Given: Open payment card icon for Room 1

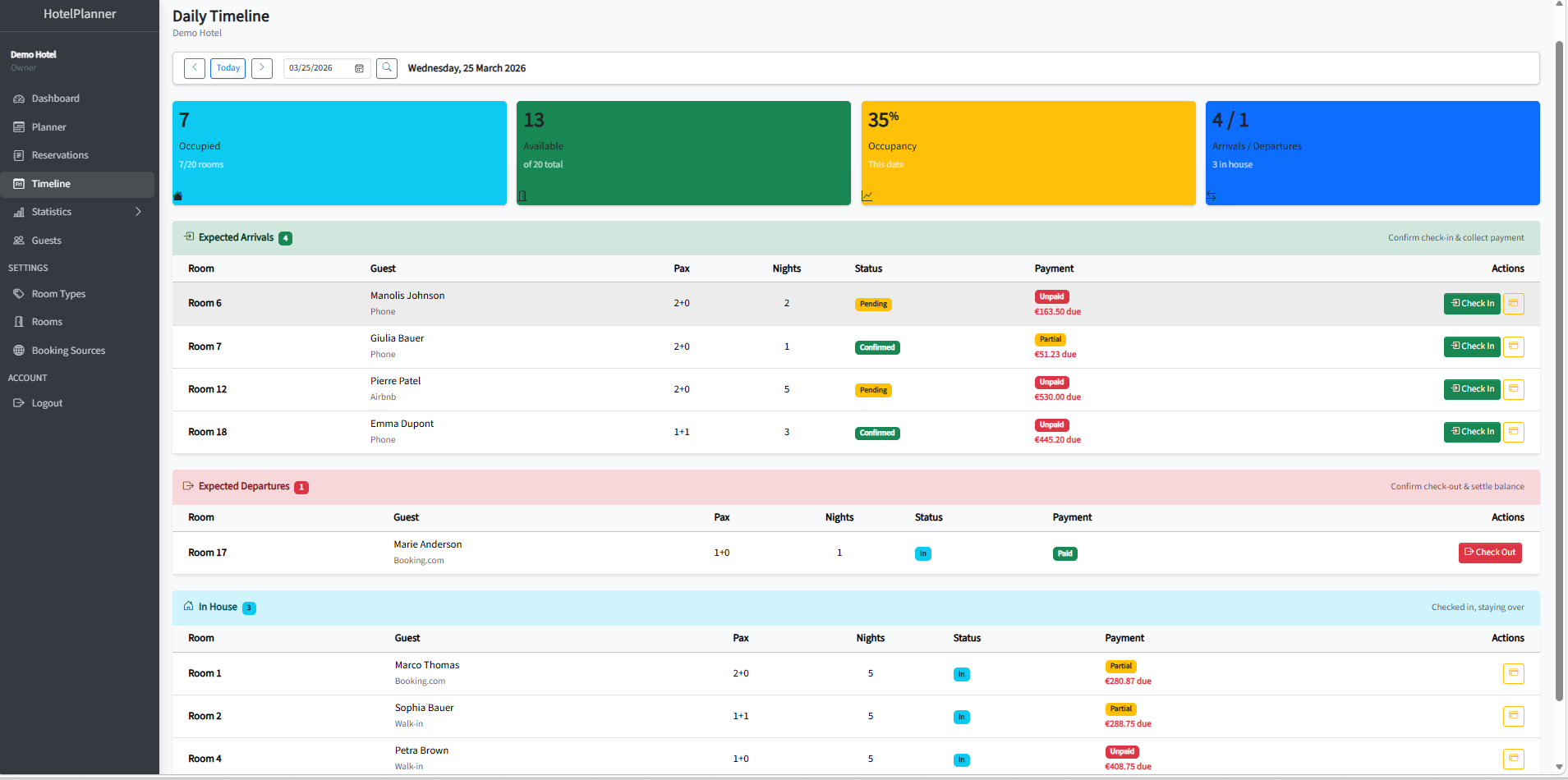Looking at the screenshot, I should 1514,673.
